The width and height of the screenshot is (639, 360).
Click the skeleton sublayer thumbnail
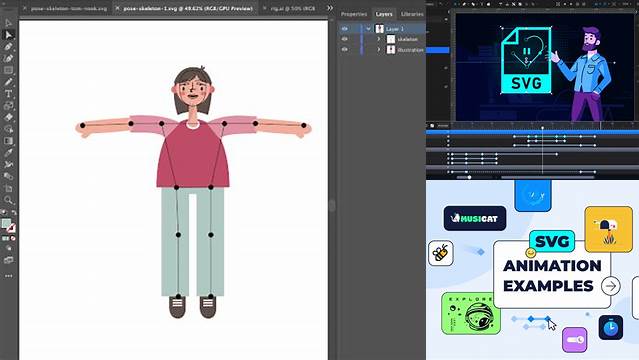391,39
